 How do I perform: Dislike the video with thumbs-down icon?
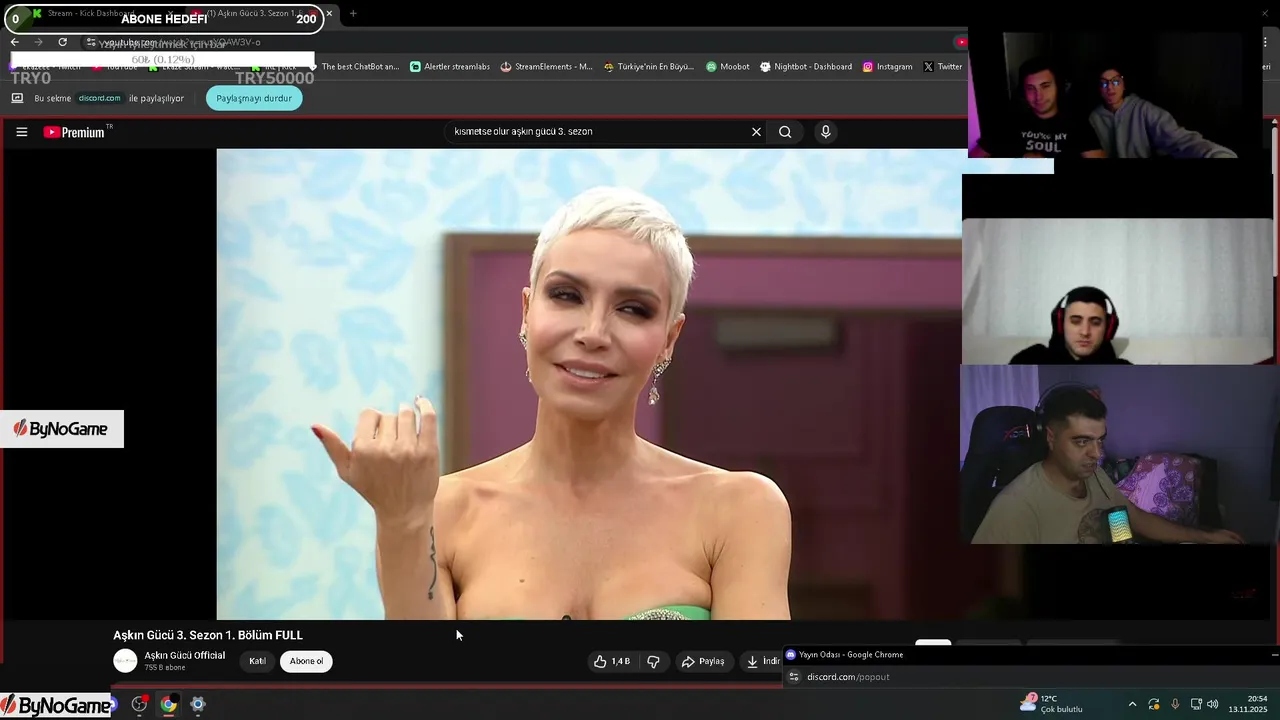tap(653, 661)
